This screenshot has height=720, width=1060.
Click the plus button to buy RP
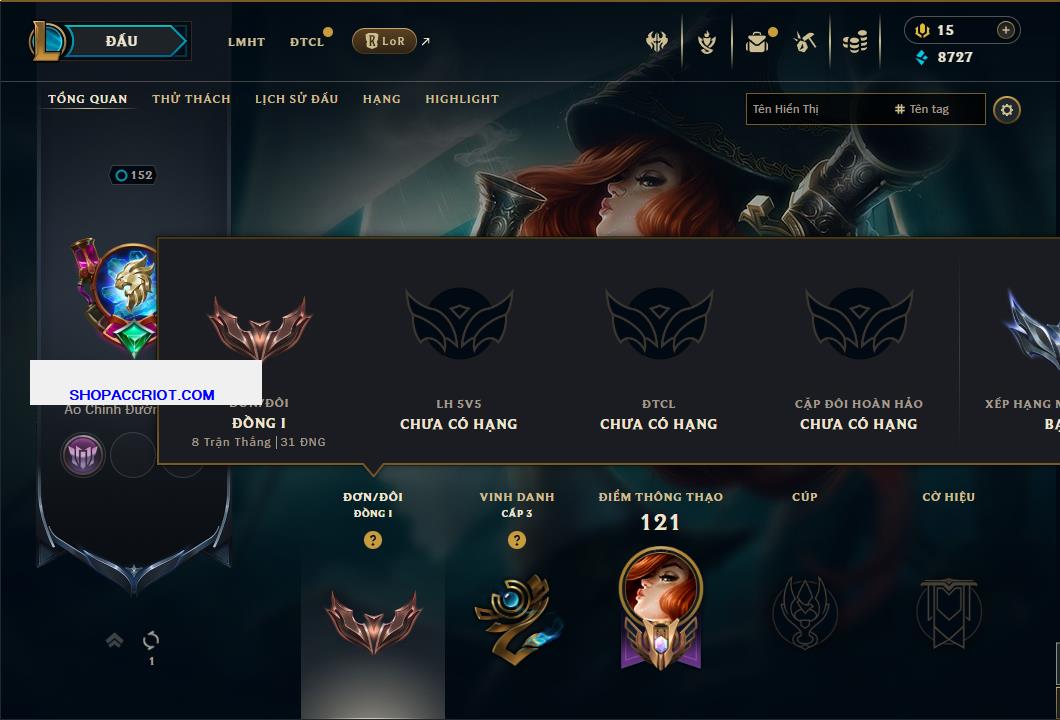[x=1006, y=30]
